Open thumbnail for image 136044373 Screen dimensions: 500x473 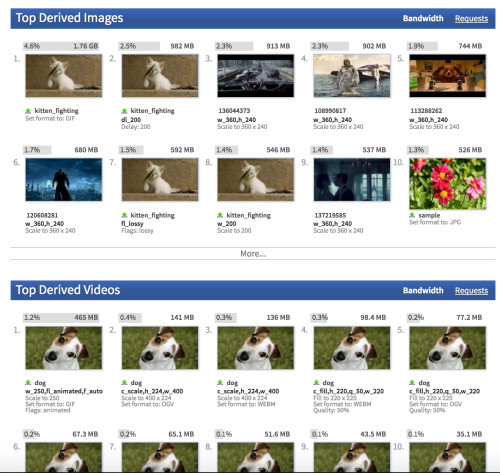256,76
